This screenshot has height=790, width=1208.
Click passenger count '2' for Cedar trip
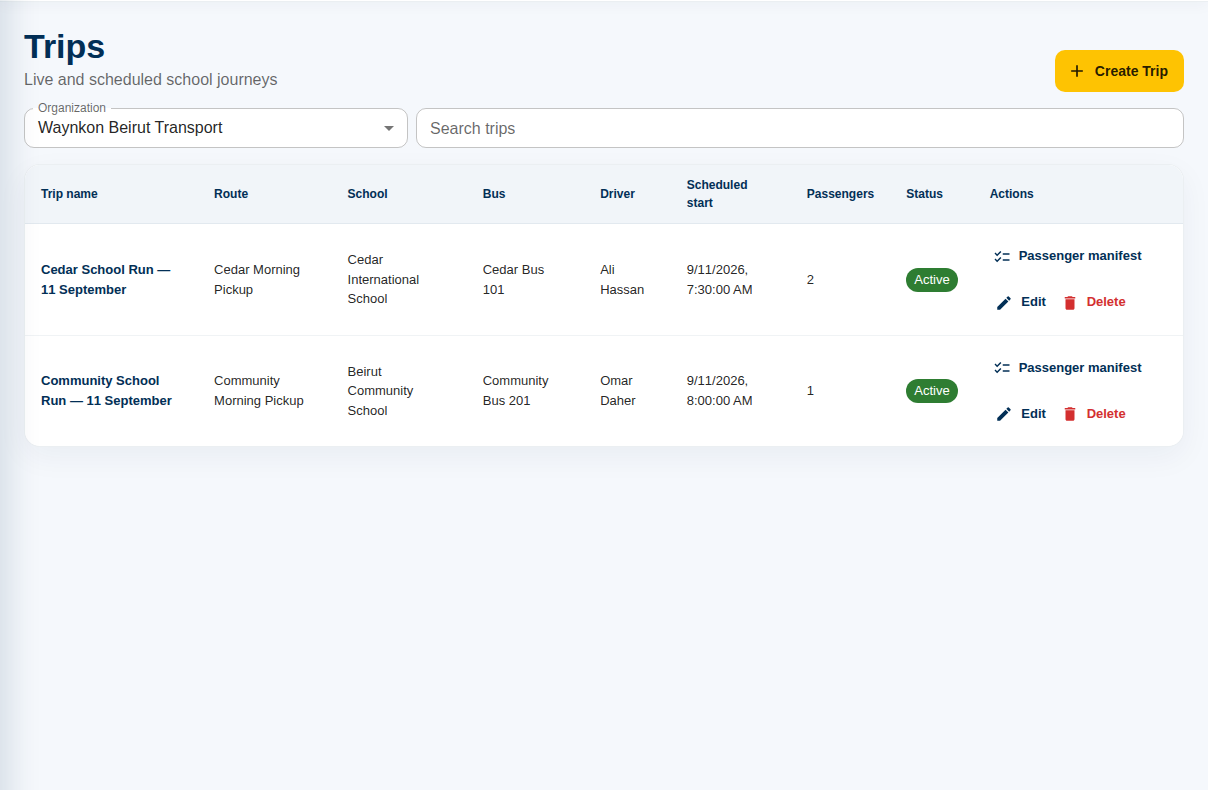(810, 280)
